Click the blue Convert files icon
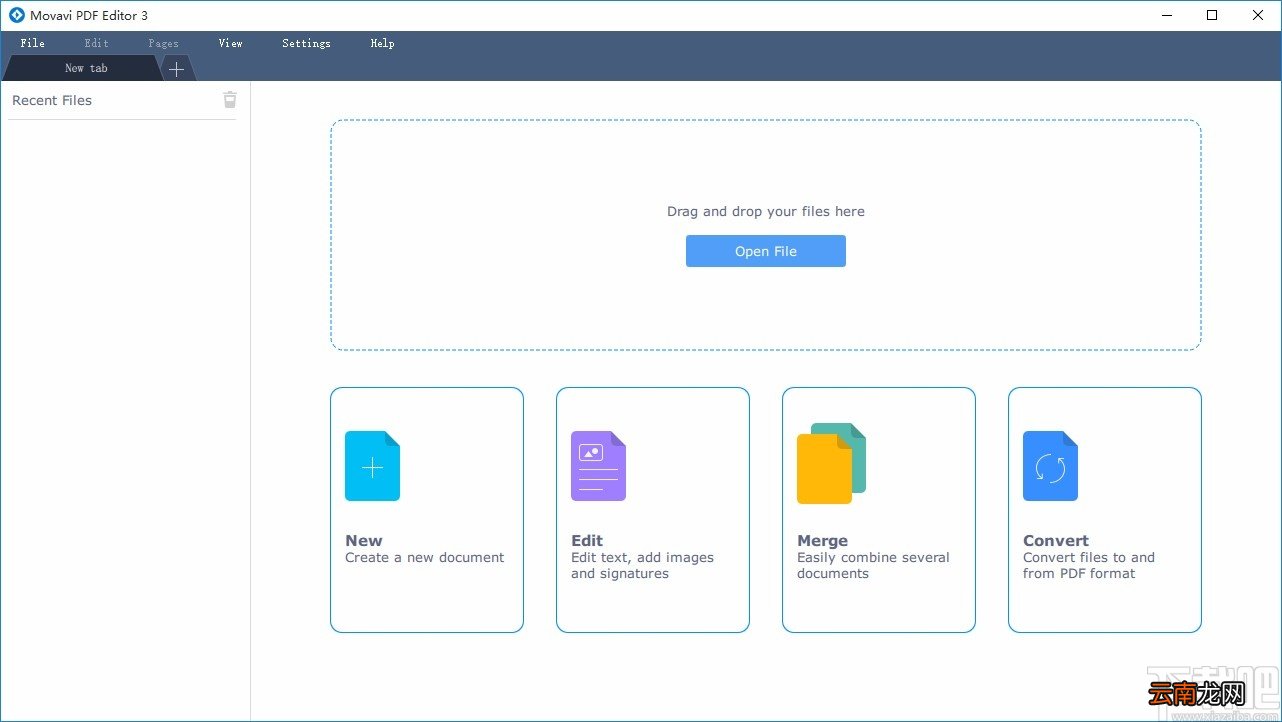1282x722 pixels. pos(1050,466)
